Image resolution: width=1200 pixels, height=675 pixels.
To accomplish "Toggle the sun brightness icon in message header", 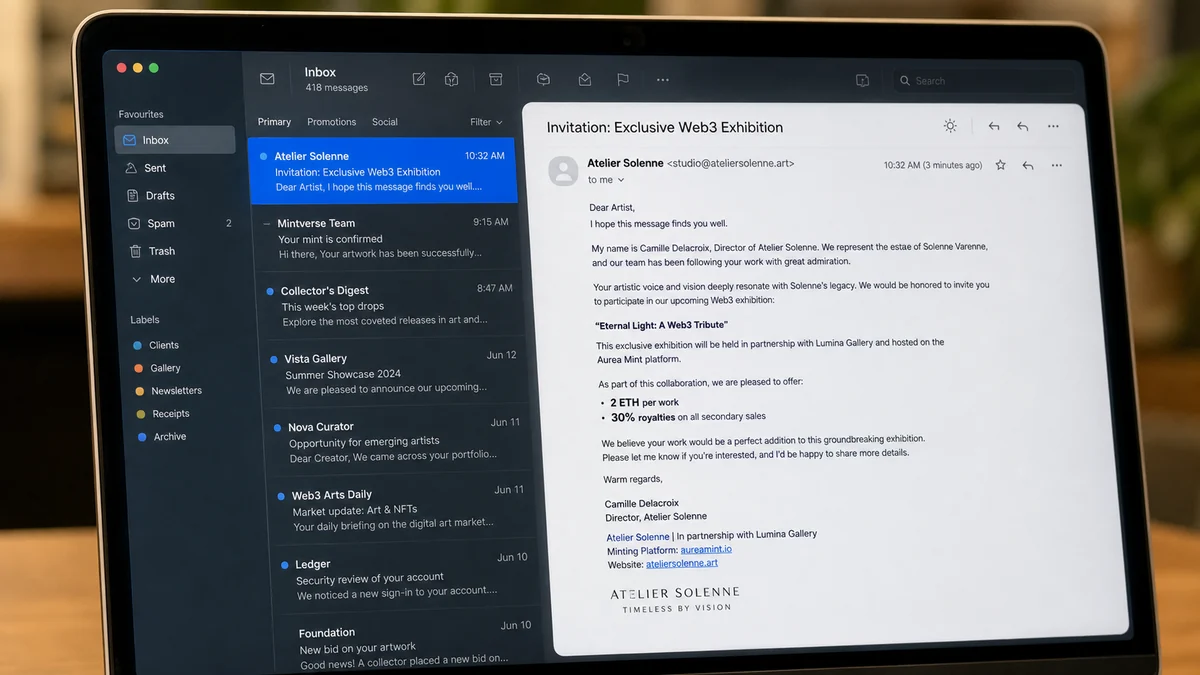I will point(950,126).
